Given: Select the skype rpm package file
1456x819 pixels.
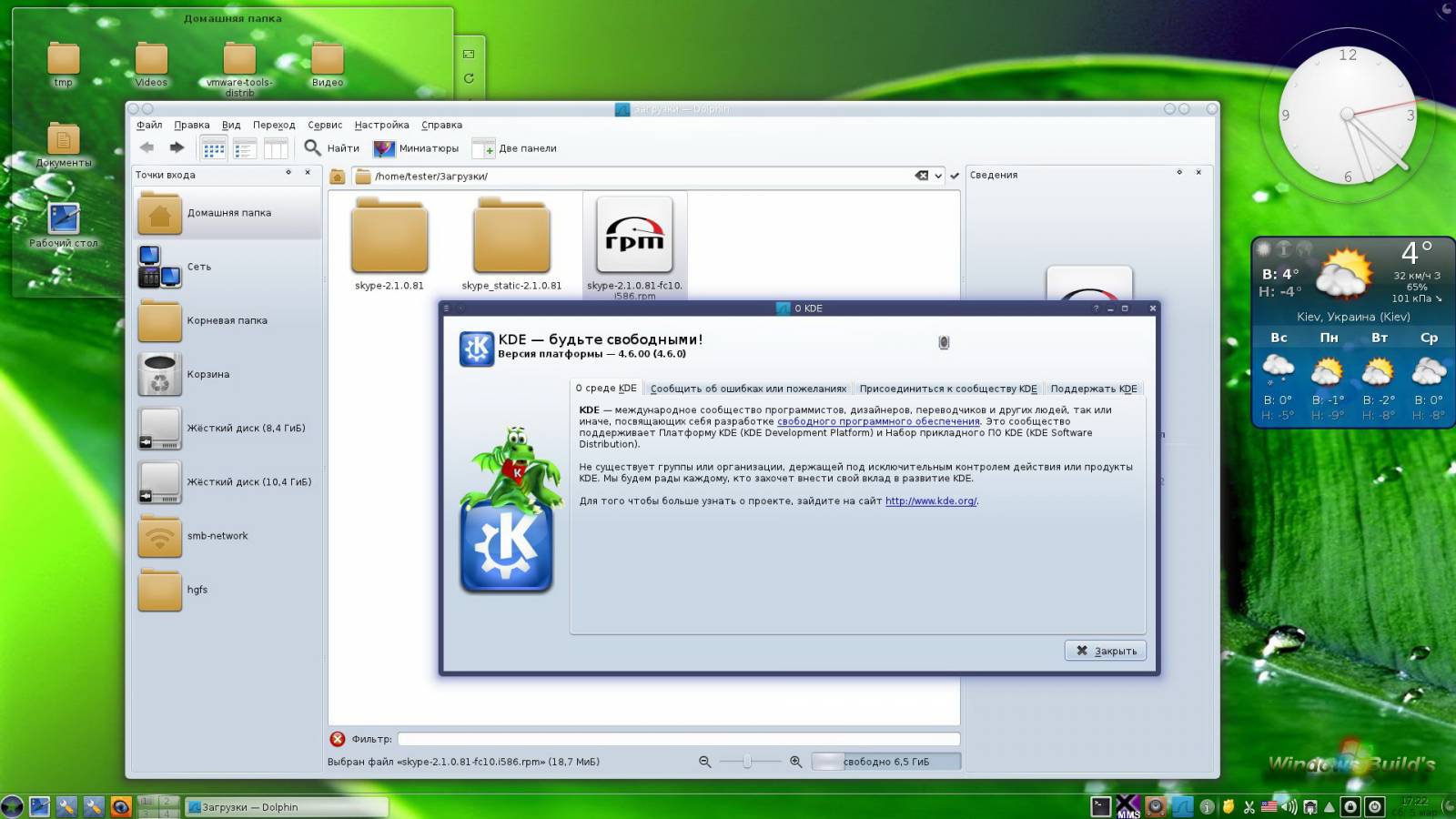Looking at the screenshot, I should point(634,246).
